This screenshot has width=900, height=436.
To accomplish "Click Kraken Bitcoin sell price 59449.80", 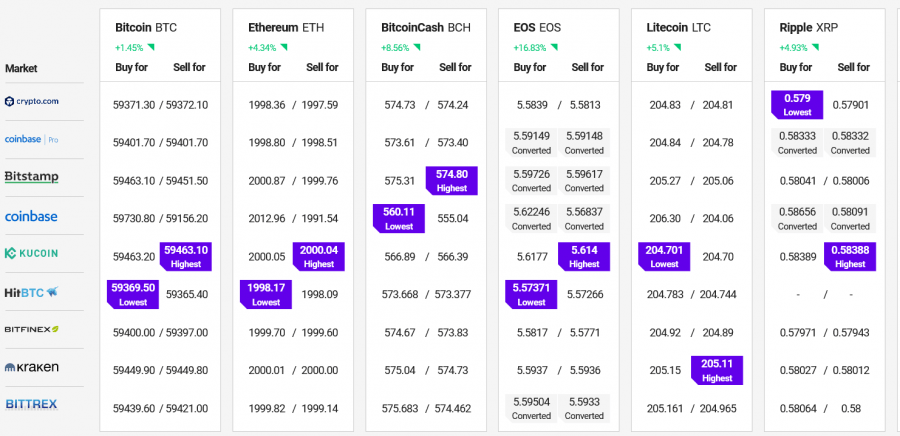I will (187, 371).
